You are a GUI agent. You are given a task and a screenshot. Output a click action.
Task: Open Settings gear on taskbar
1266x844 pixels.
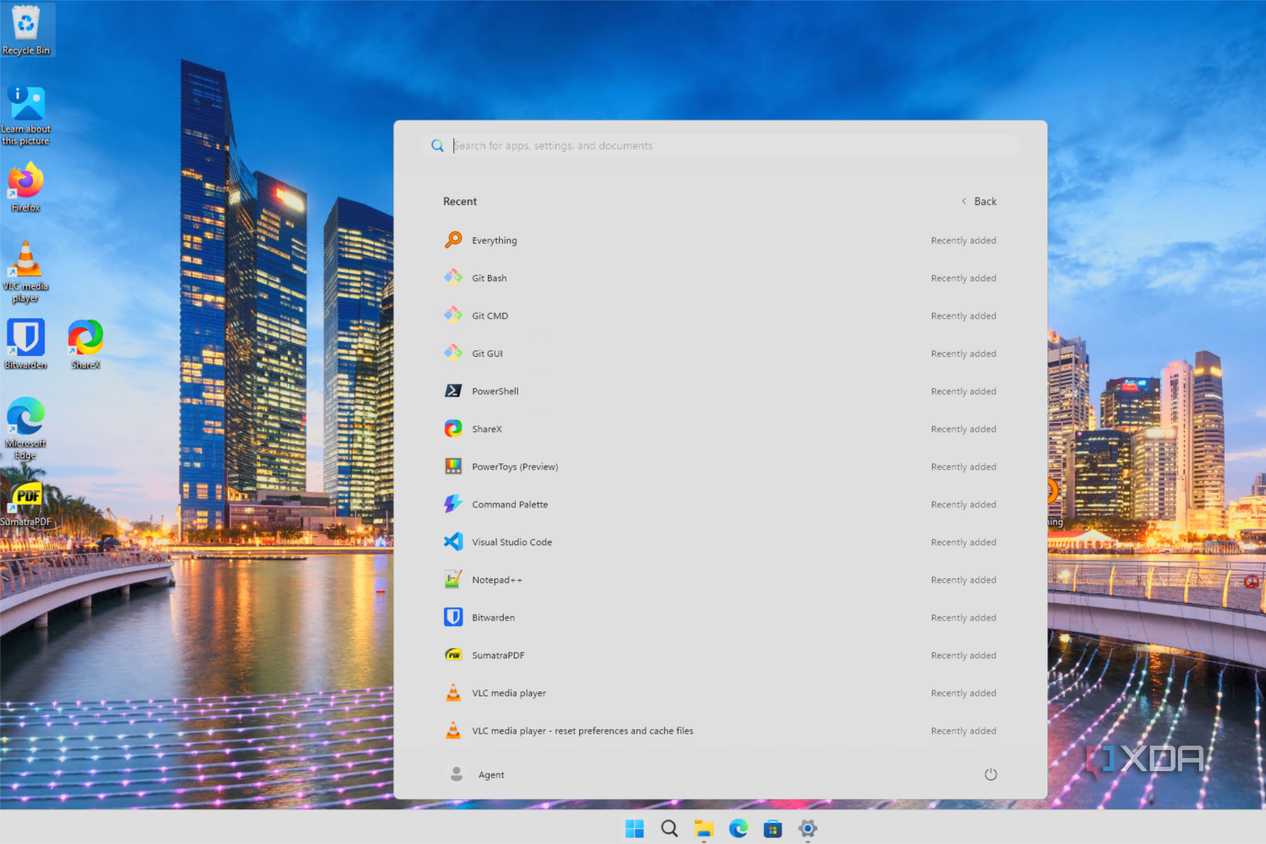[808, 828]
